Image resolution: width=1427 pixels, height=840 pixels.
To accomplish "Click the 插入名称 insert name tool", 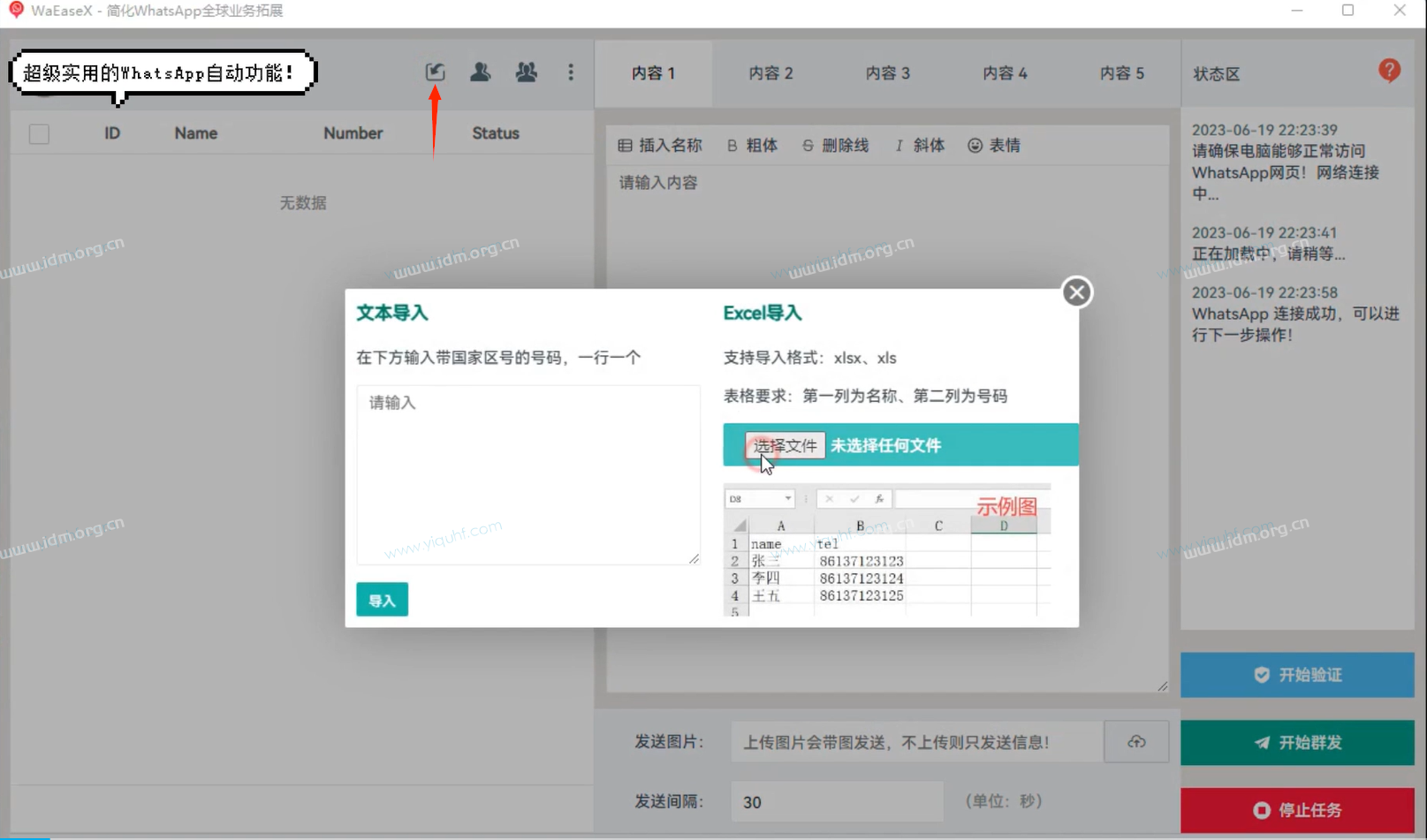I will point(660,146).
